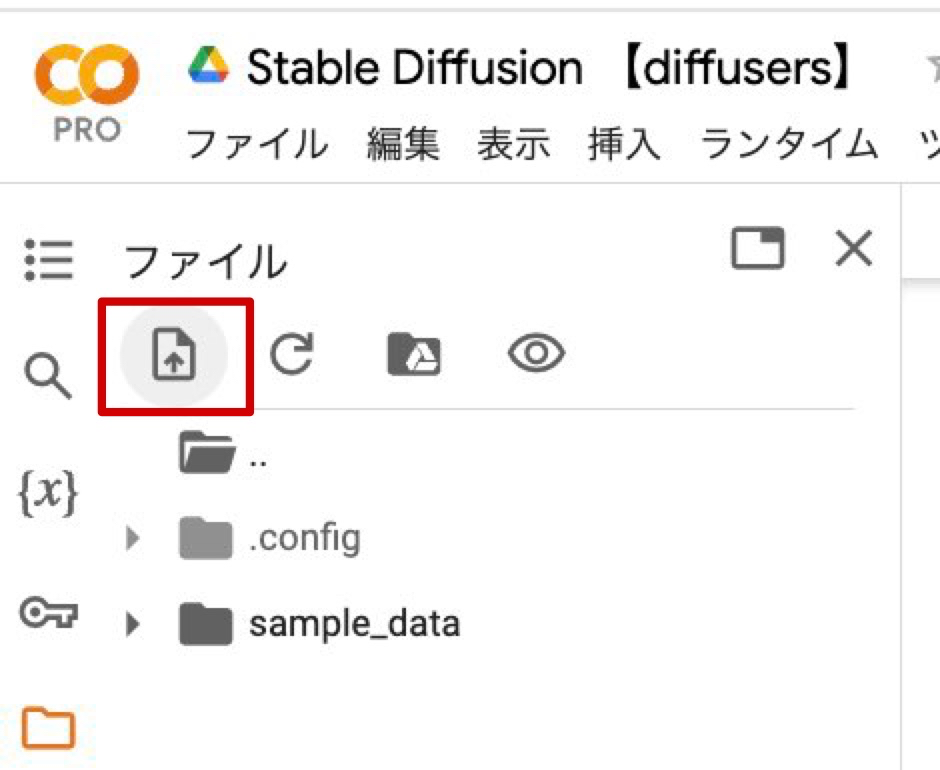Open the secrets key panel

click(48, 612)
